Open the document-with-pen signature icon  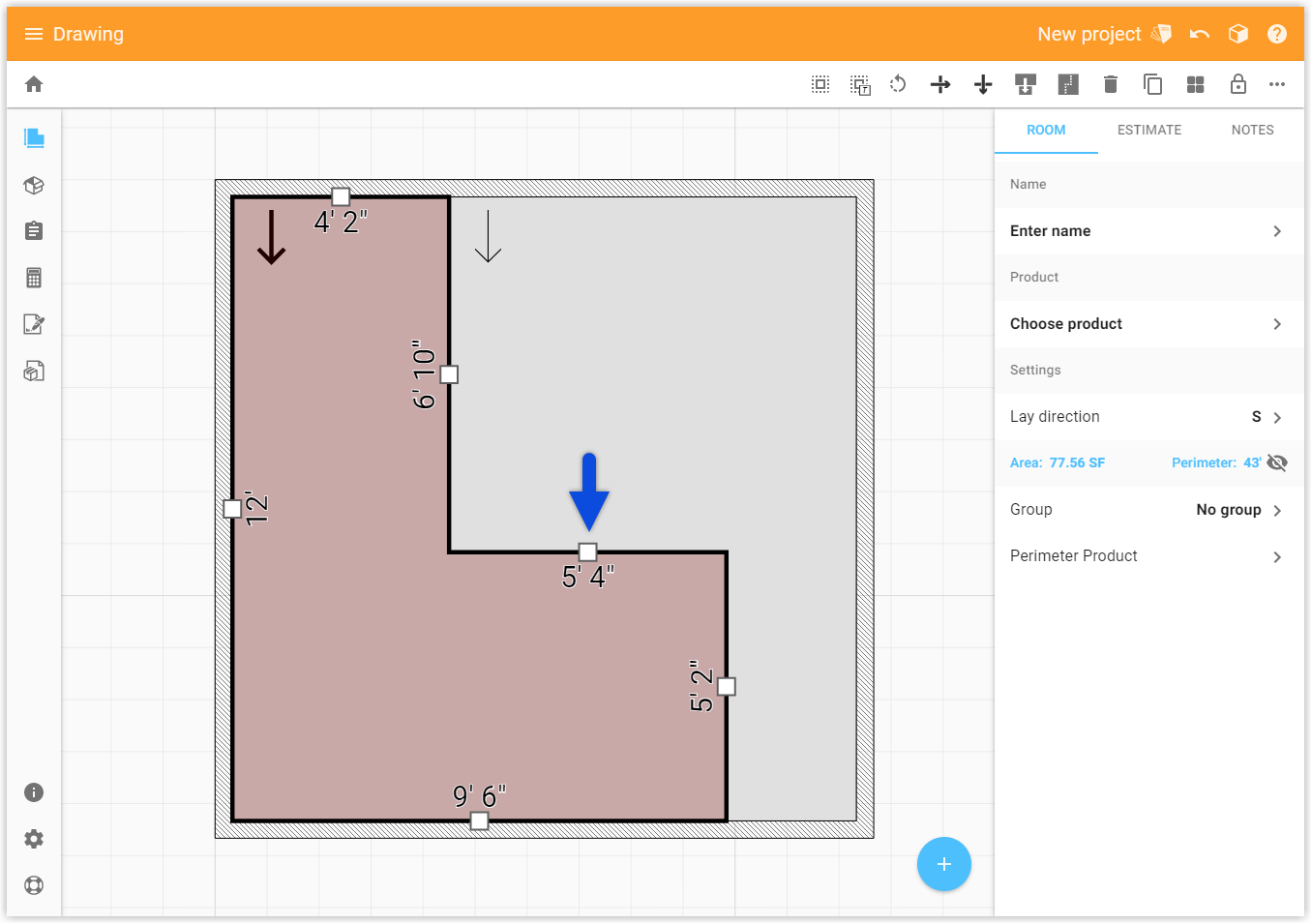[34, 324]
